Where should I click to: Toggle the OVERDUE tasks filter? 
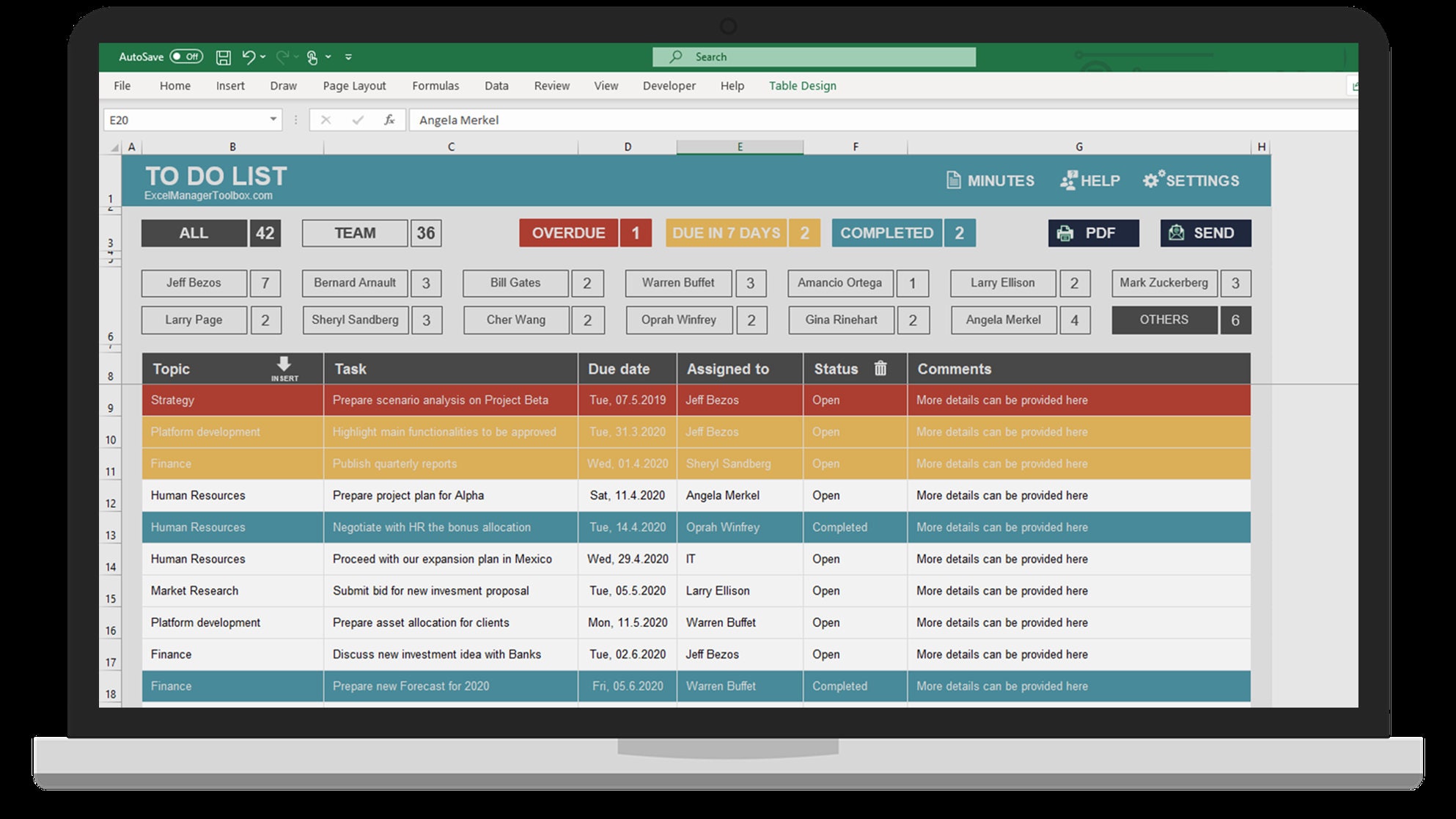(x=568, y=233)
